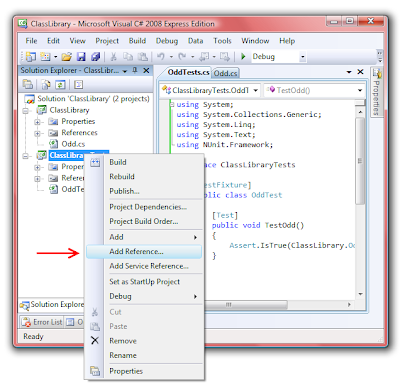Image resolution: width=400 pixels, height=390 pixels.
Task: Click the Cut scissors toolbar icon
Action: point(113,57)
